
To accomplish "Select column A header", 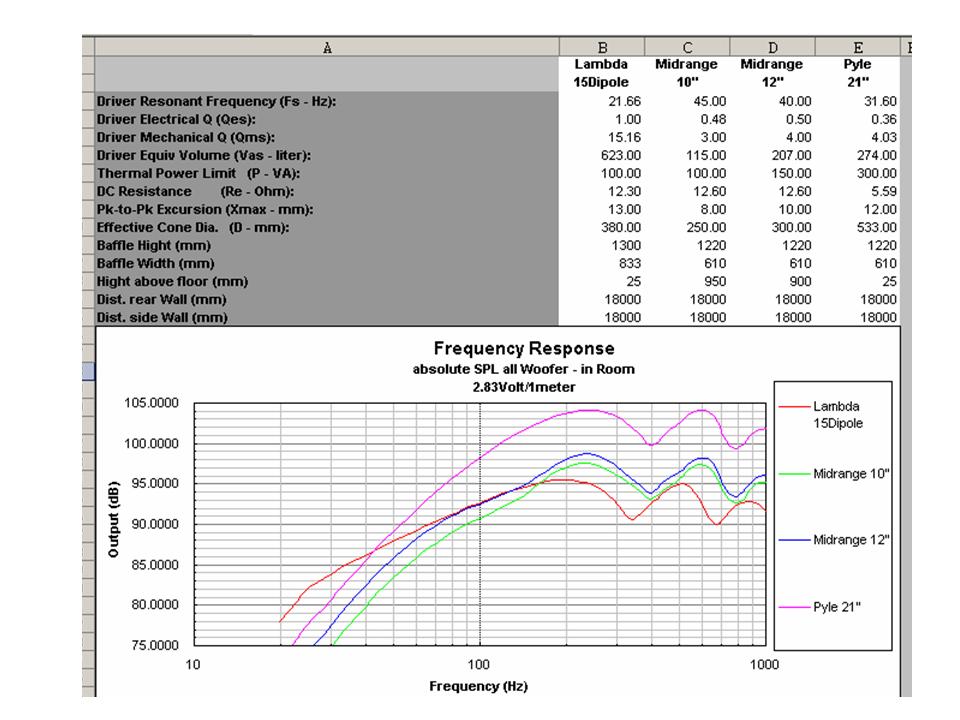I will point(327,48).
